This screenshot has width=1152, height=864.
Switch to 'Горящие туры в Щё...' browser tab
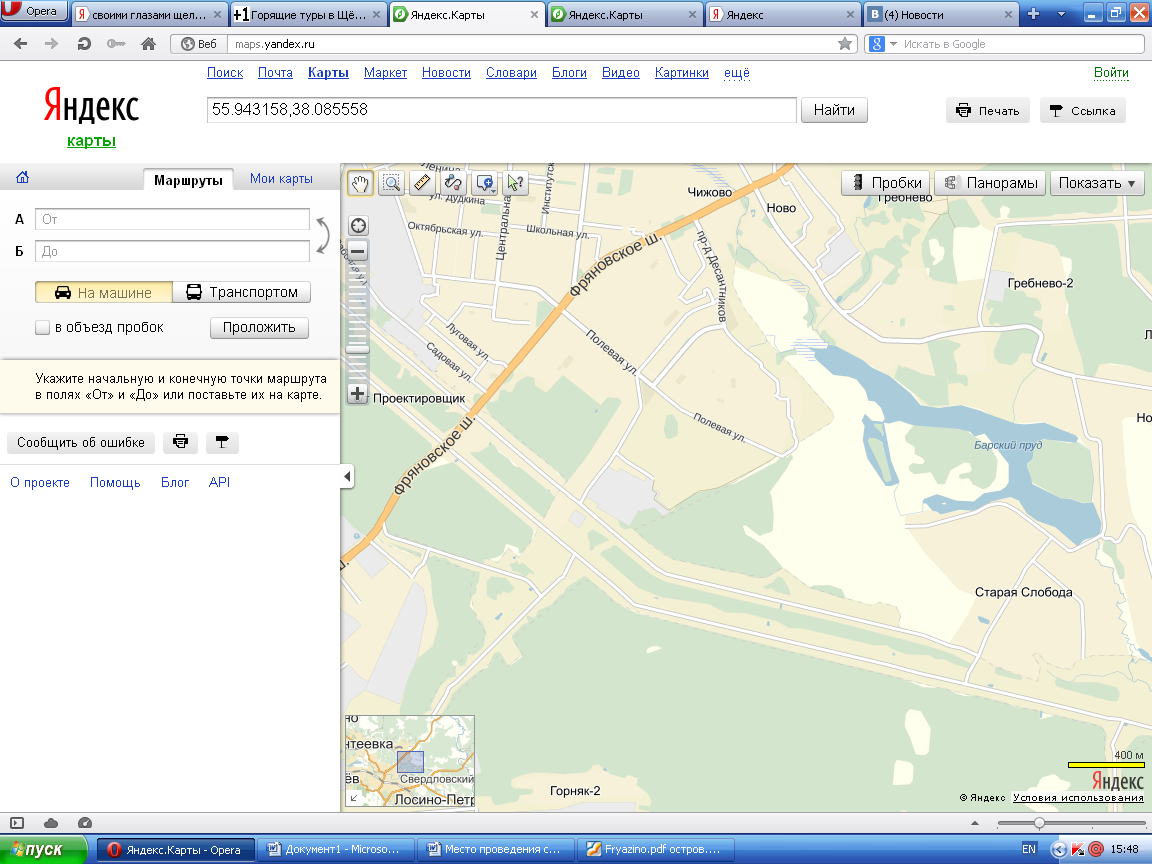pyautogui.click(x=309, y=15)
